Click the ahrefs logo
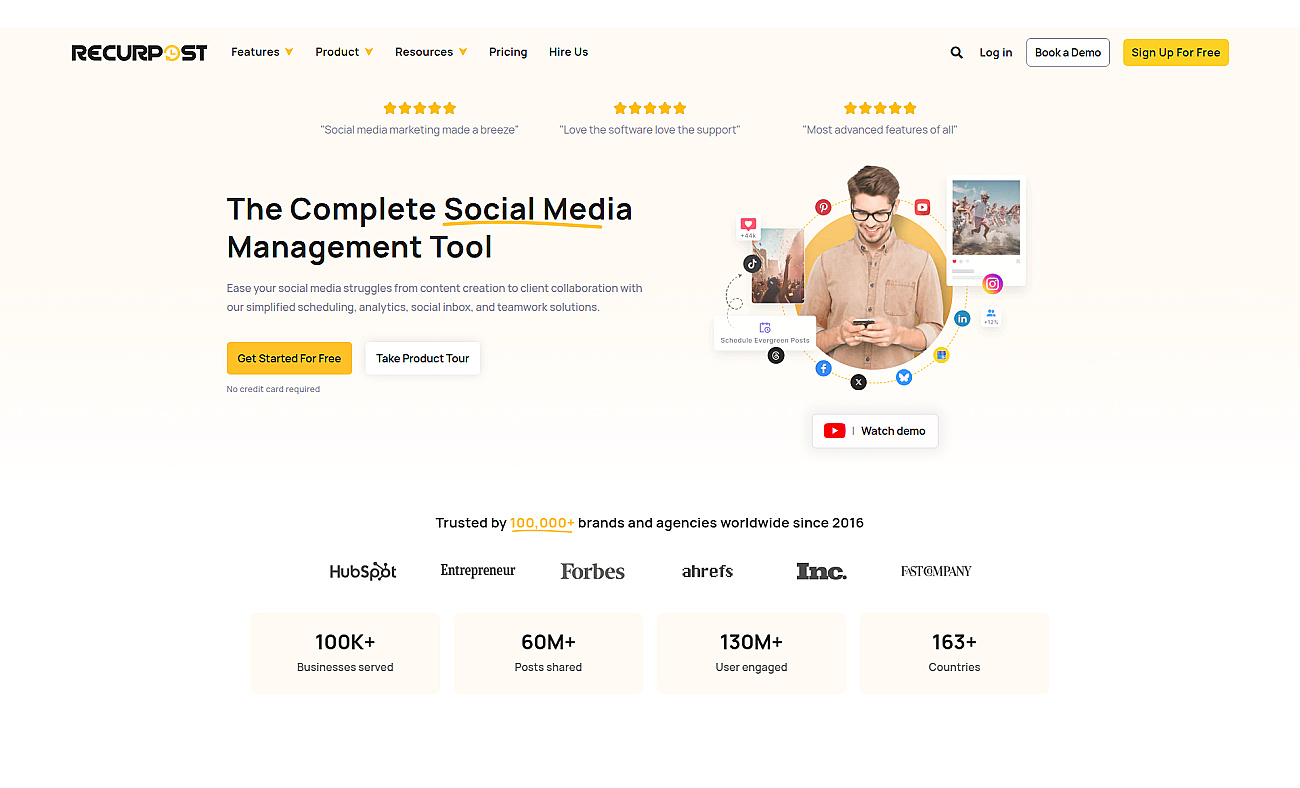The image size is (1300, 788). point(707,571)
